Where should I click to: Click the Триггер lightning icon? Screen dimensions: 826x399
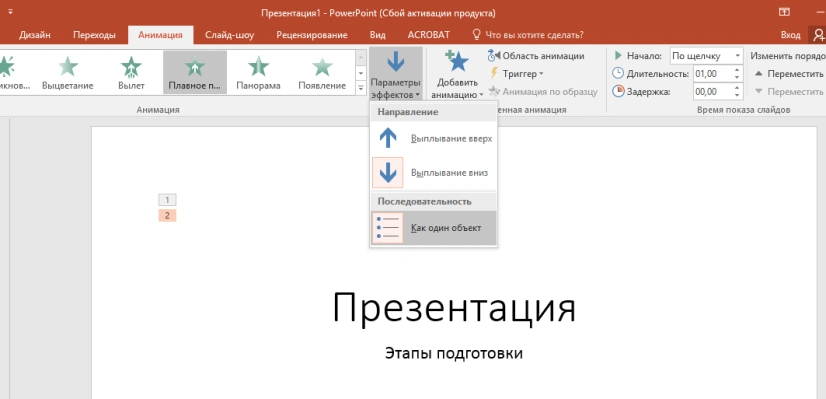coord(494,73)
